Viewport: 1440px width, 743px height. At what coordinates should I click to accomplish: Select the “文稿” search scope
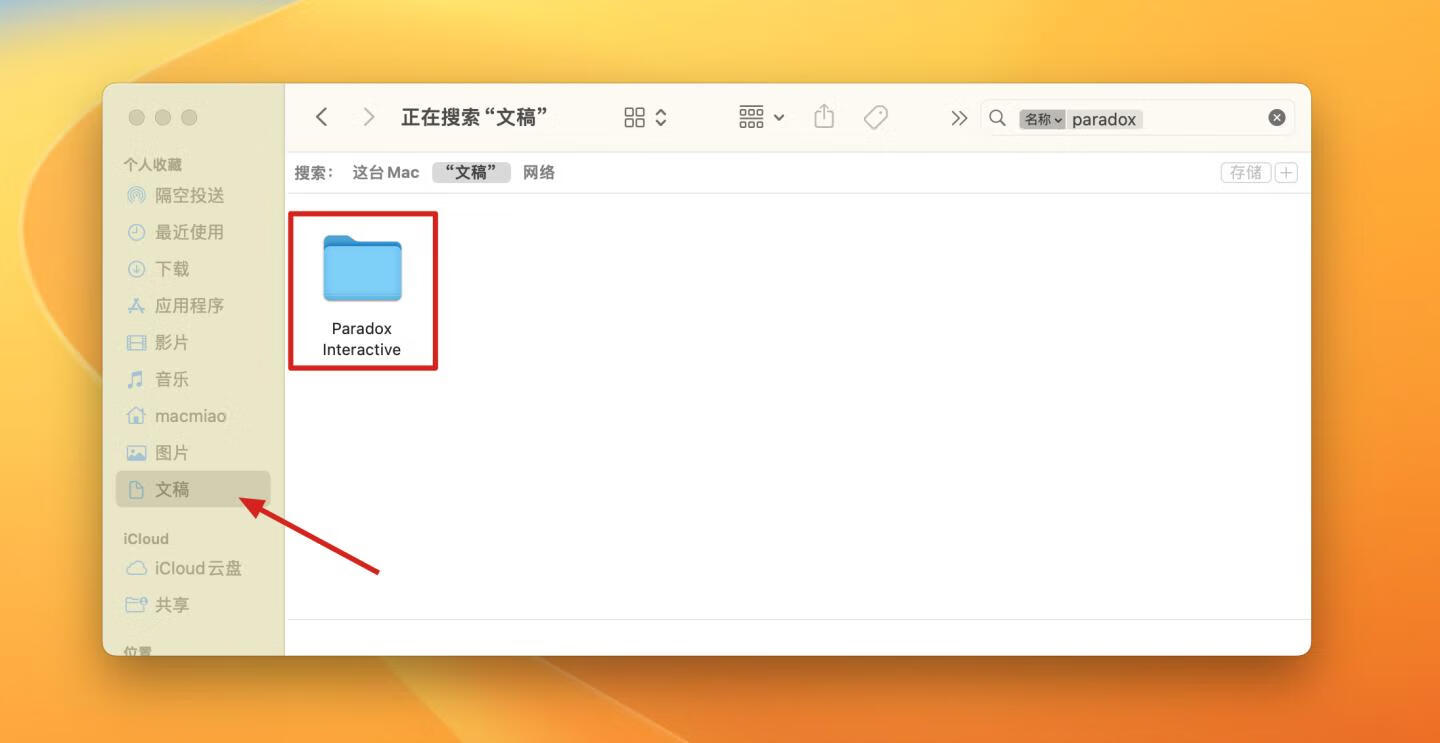tap(471, 172)
